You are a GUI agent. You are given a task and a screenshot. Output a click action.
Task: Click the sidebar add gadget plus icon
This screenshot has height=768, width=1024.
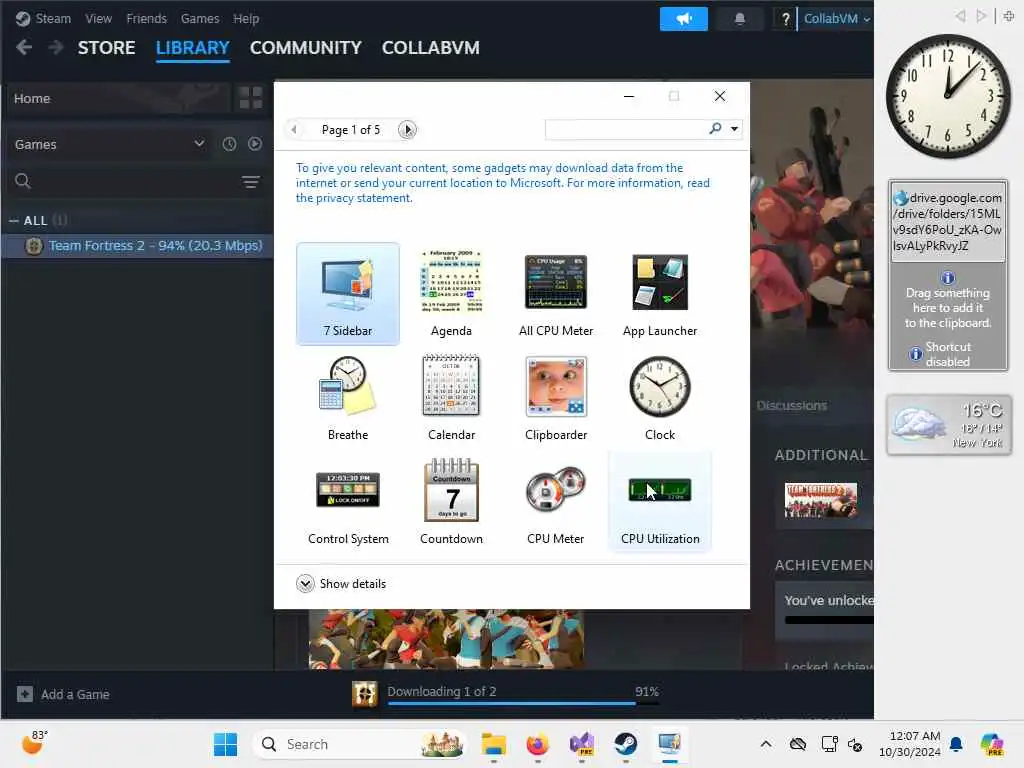[1009, 16]
